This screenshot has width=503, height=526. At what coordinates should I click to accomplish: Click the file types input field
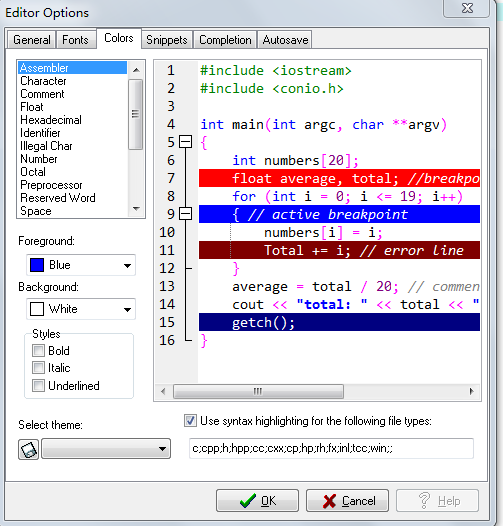pos(332,448)
